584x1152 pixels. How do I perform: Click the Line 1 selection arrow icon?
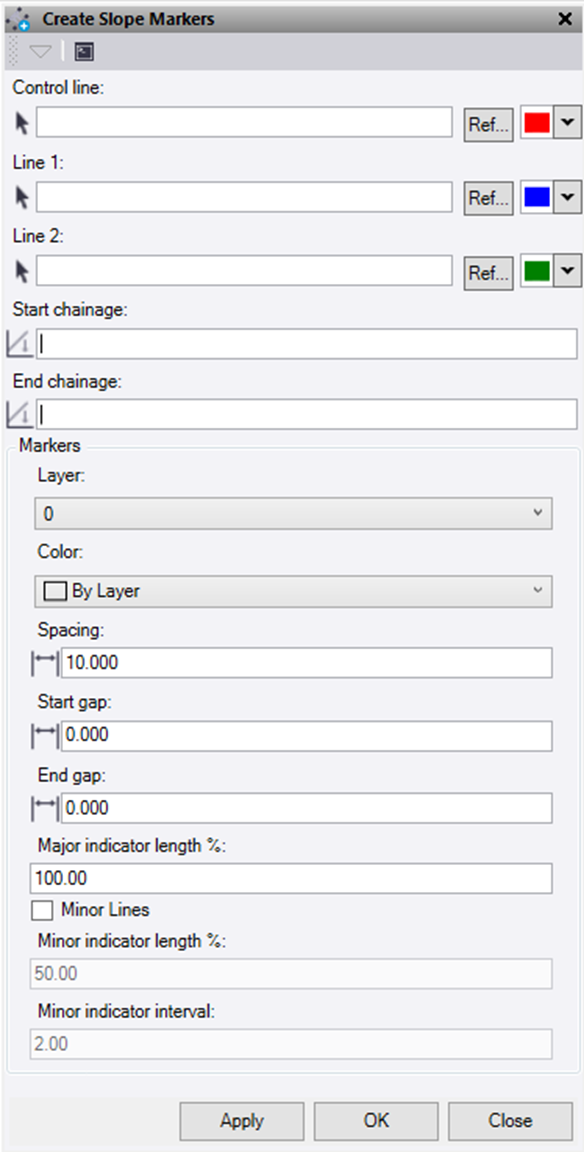click(x=21, y=197)
